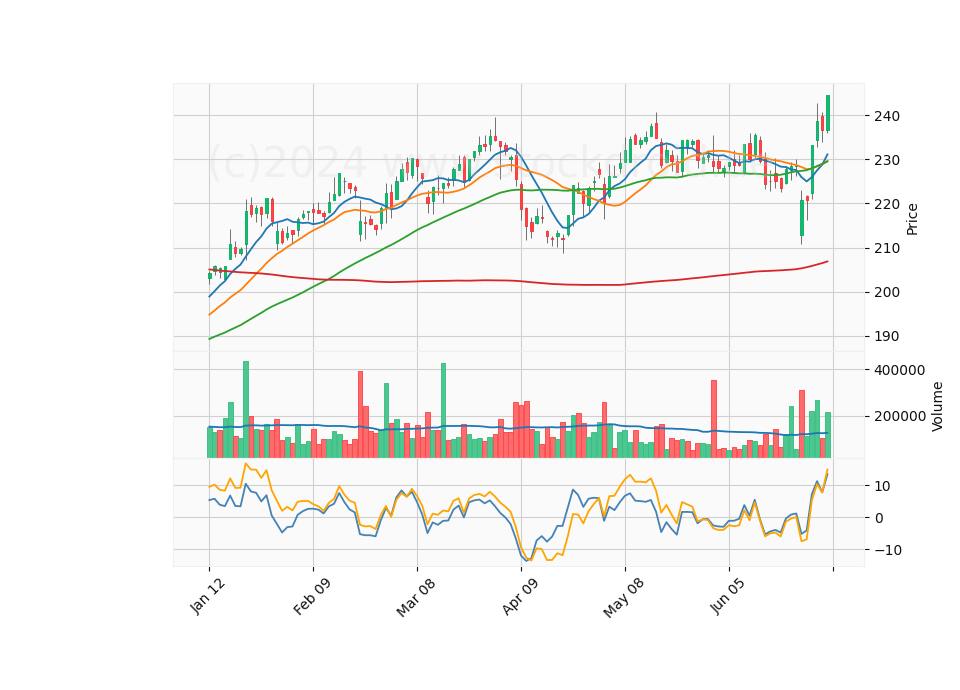Click the final green candlestick above 240
This screenshot has height=690, width=960.
(828, 113)
